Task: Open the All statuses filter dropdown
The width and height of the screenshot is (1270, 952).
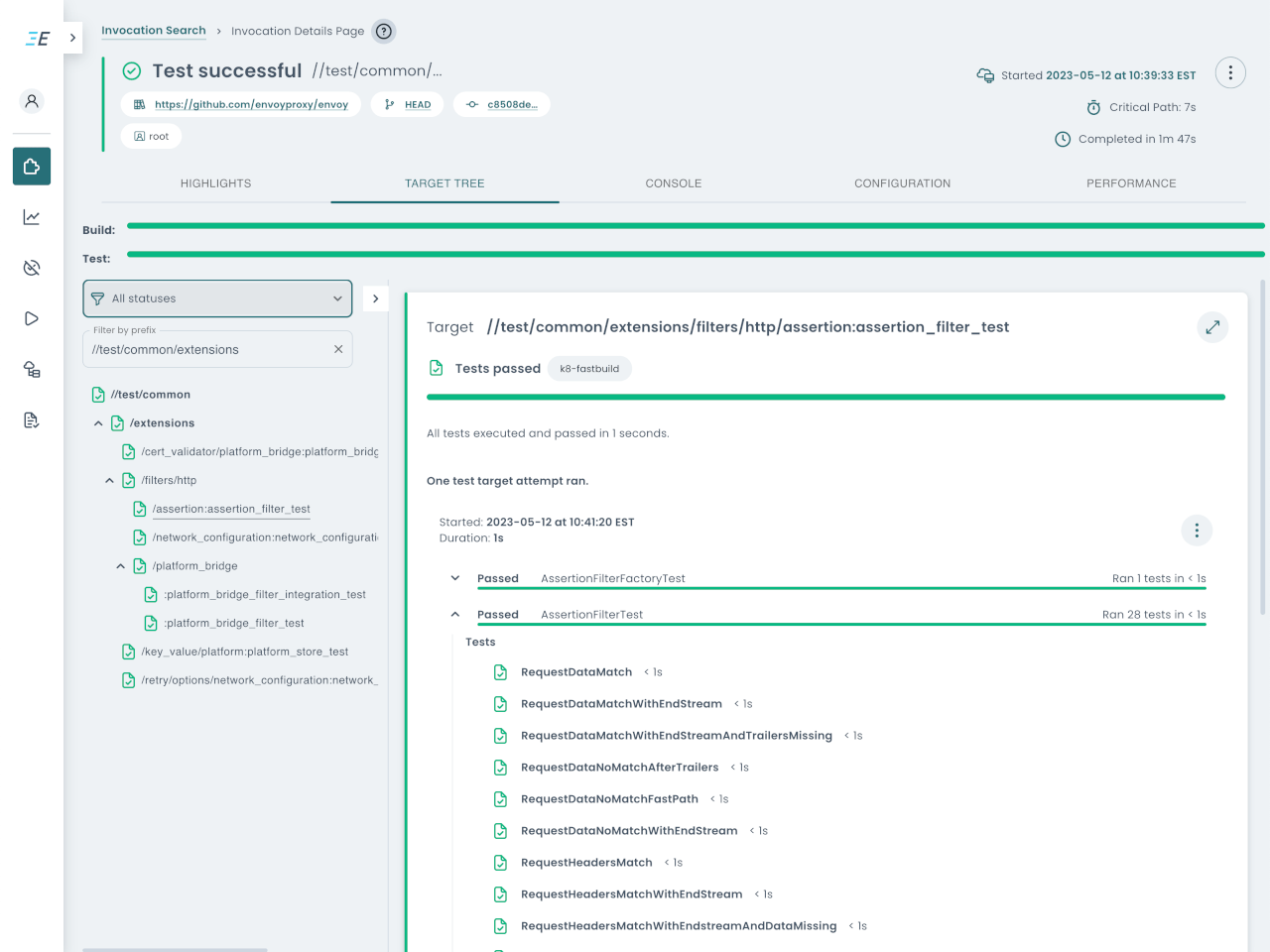Action: [217, 297]
